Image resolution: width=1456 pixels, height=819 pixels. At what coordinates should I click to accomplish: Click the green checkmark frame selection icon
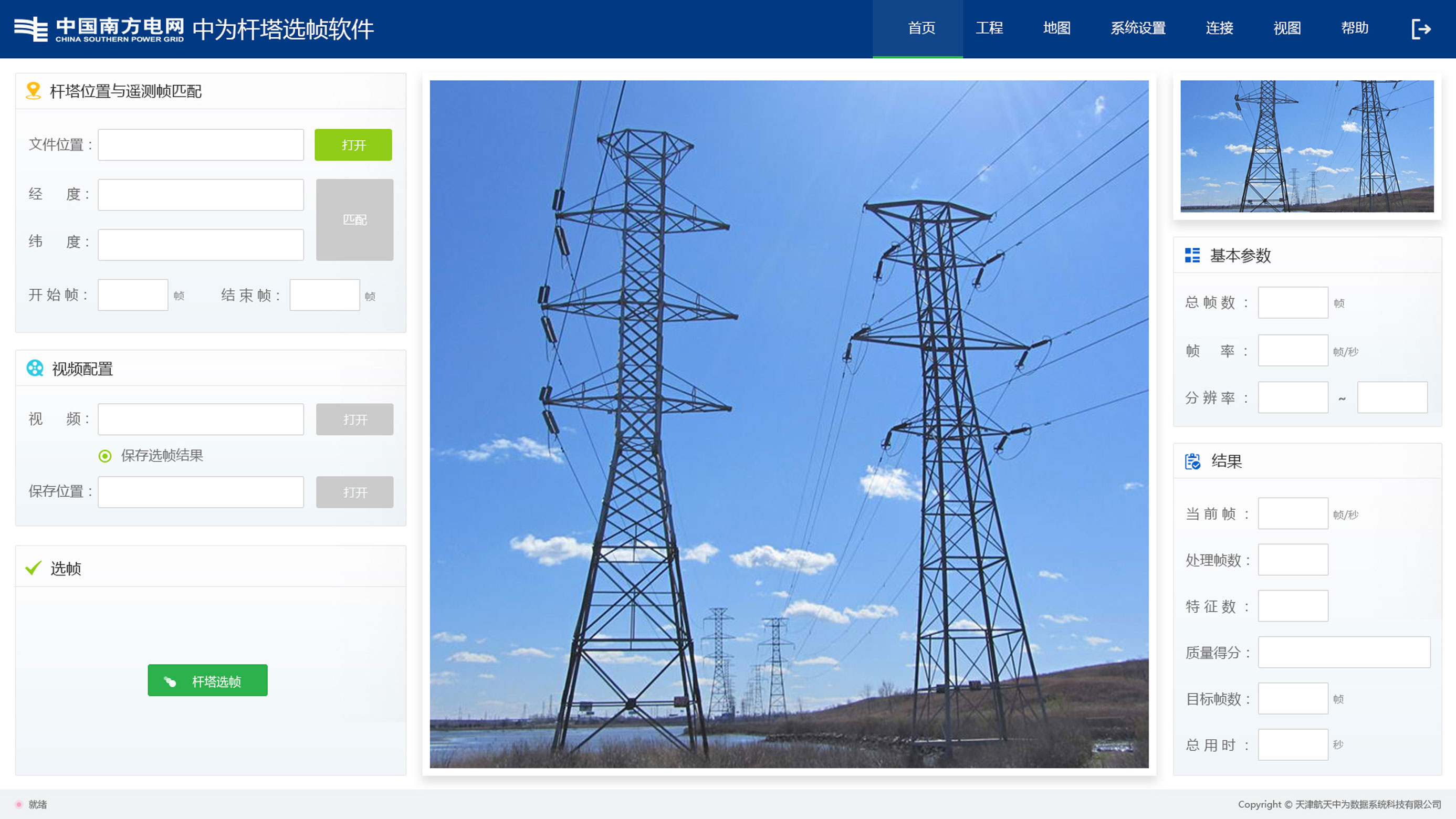coord(34,568)
